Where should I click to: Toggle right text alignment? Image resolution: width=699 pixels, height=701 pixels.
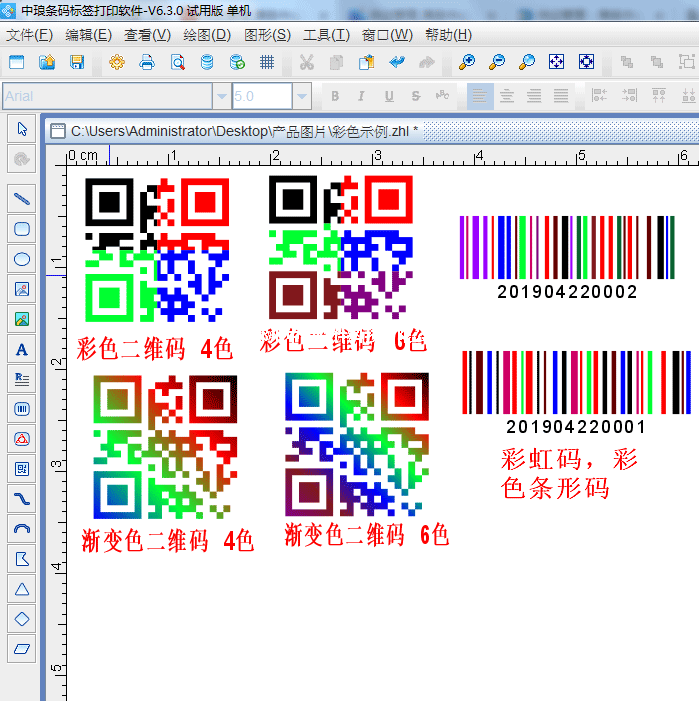pos(534,96)
